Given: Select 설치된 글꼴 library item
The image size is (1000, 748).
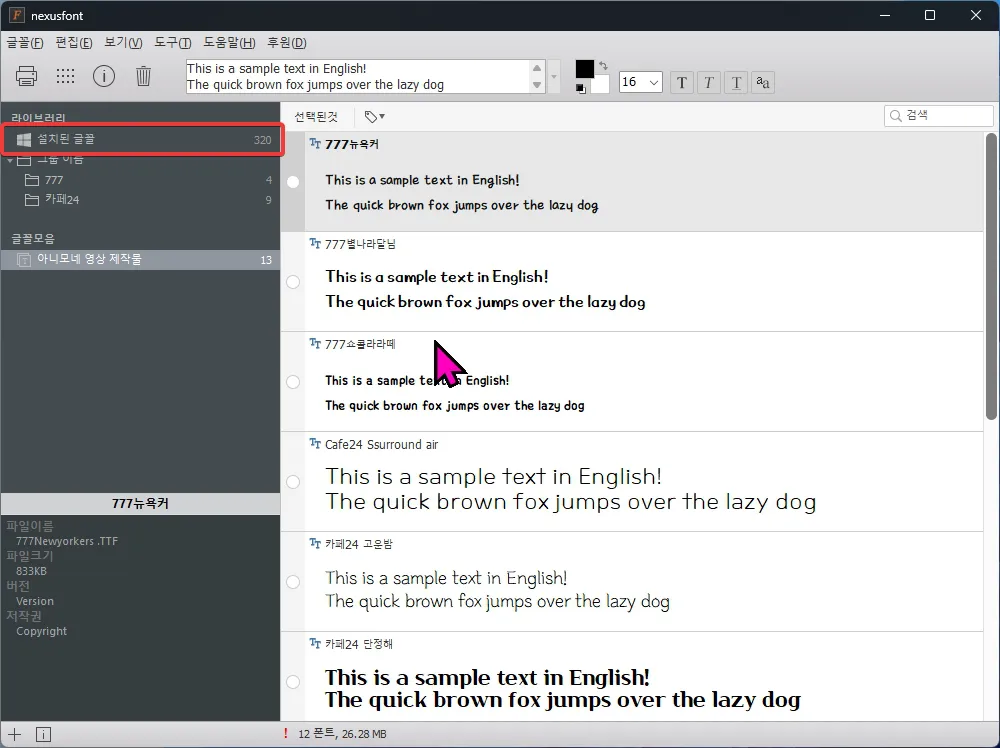Looking at the screenshot, I should pyautogui.click(x=142, y=140).
